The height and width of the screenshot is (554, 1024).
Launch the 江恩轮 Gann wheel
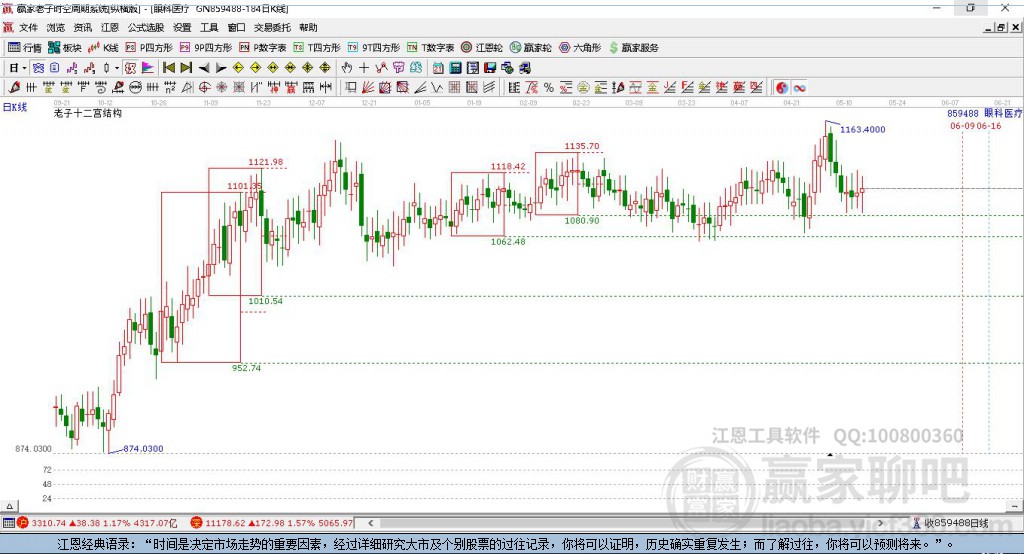point(482,48)
